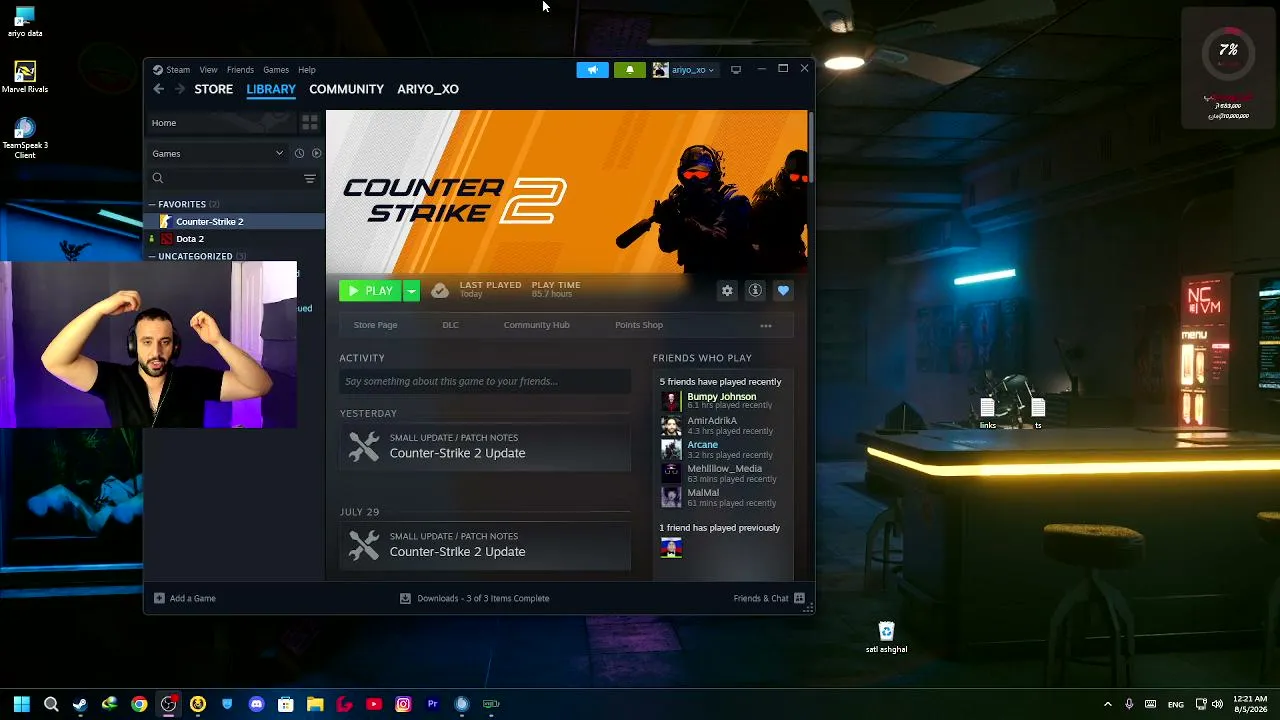Image resolution: width=1280 pixels, height=720 pixels.
Task: Select the TeamSpeak 3 Client desktop shortcut
Action: [25, 138]
